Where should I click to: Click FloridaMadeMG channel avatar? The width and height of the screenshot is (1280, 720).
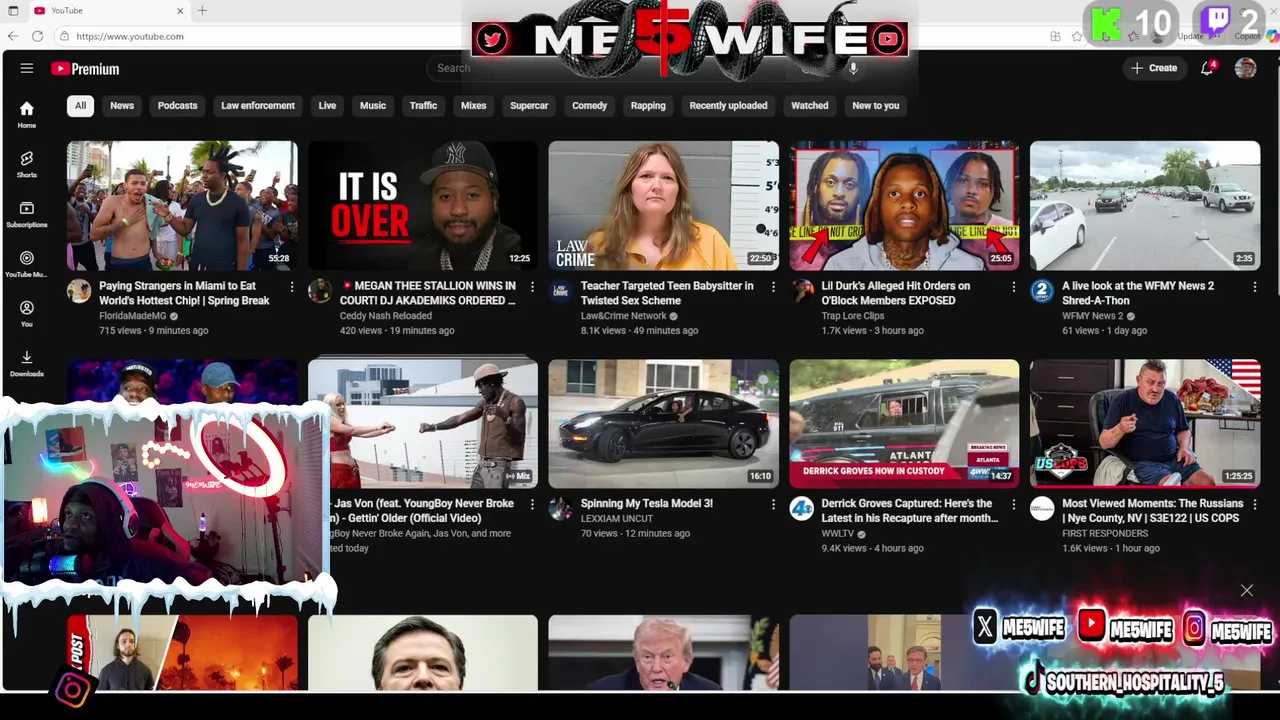click(x=79, y=291)
